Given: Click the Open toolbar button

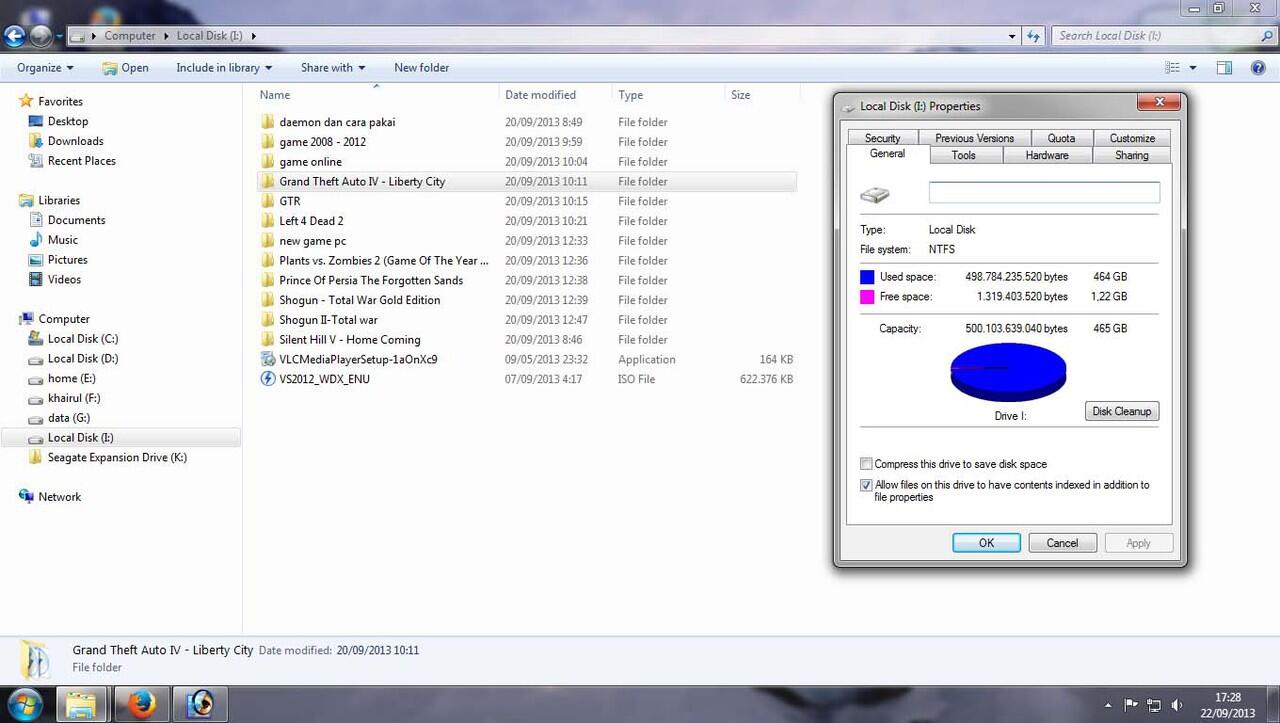Looking at the screenshot, I should point(125,68).
